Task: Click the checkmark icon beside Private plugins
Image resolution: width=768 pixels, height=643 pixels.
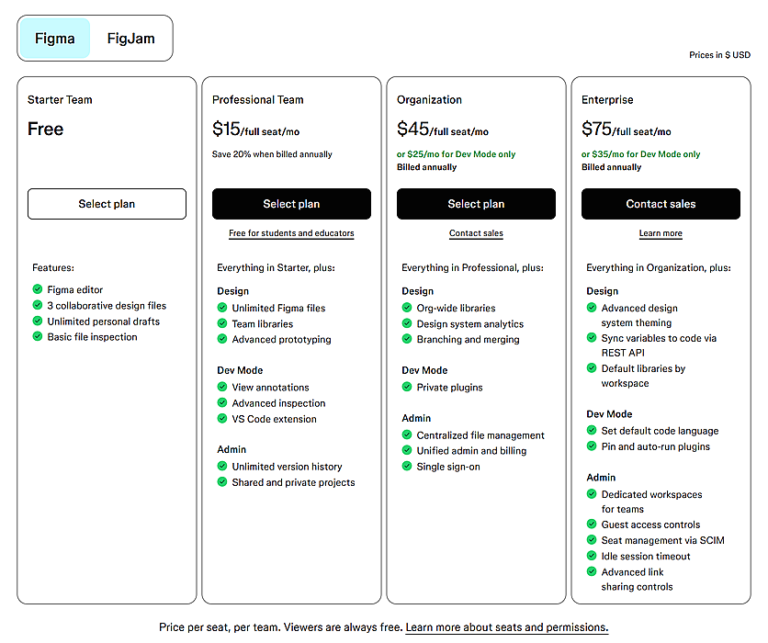Action: pyautogui.click(x=408, y=387)
